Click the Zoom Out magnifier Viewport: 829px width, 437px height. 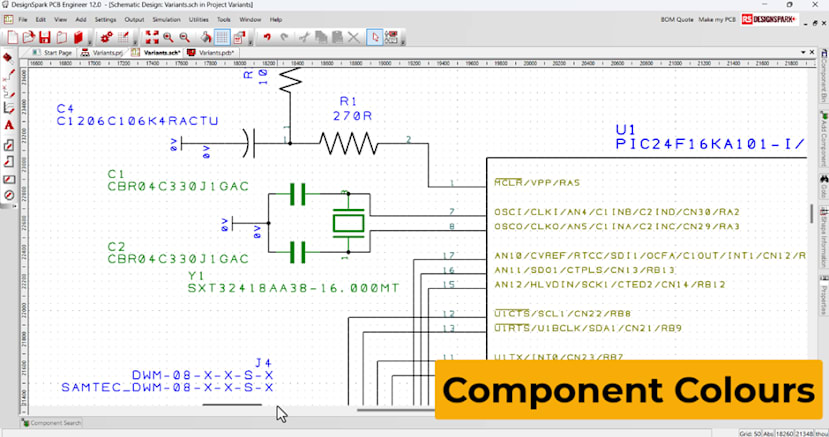tap(185, 37)
